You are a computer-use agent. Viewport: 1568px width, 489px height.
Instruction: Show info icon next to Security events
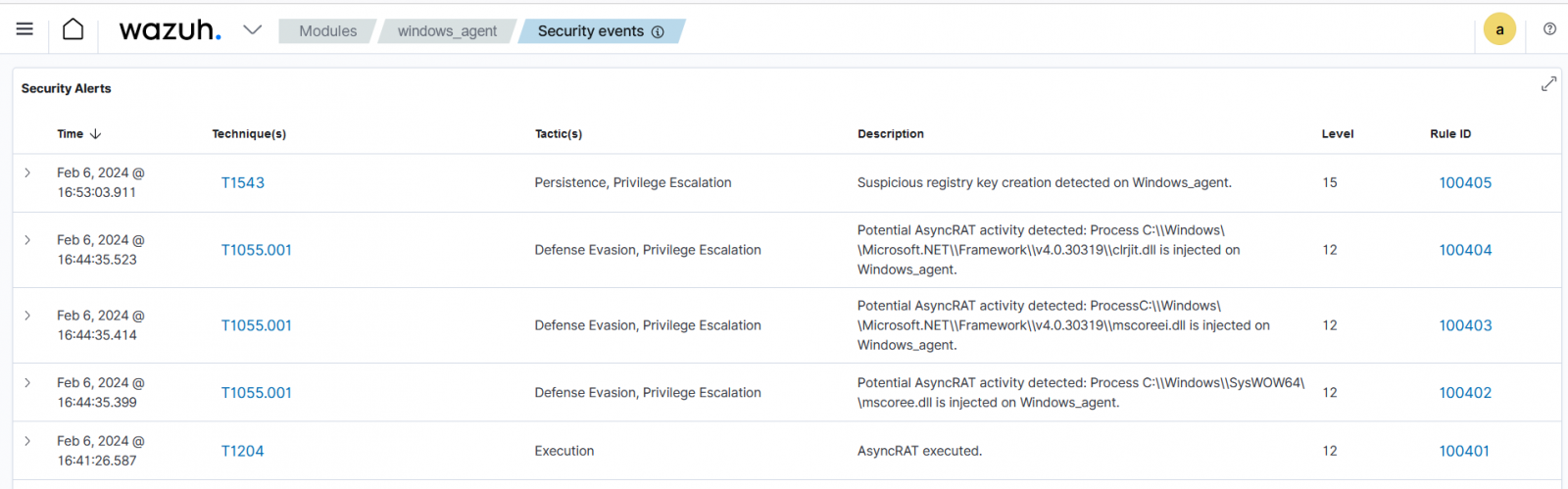(658, 31)
